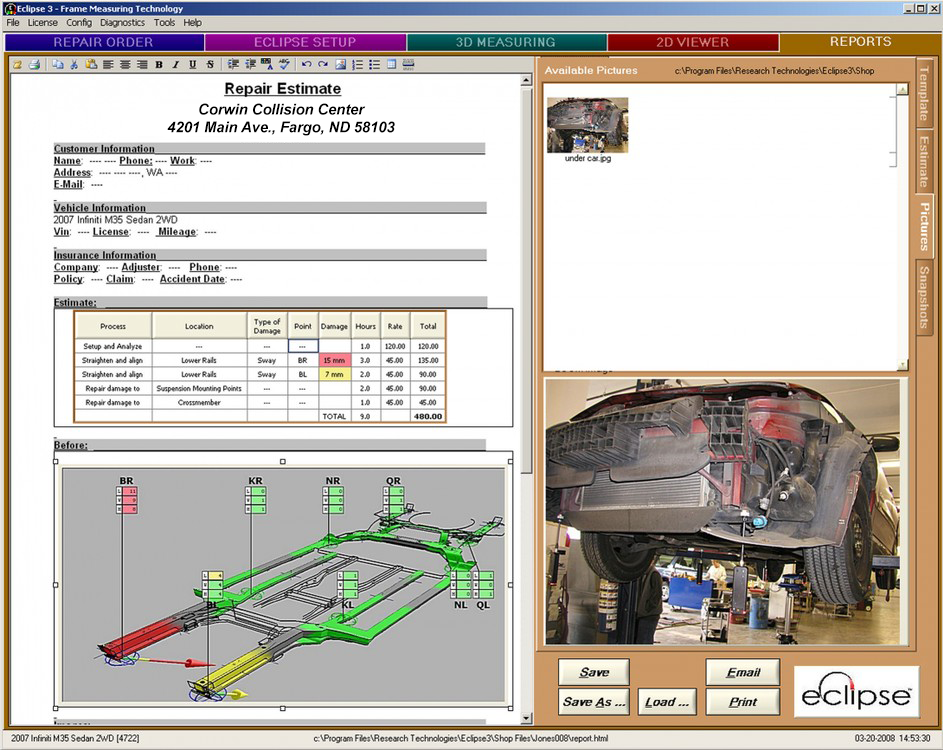Toggle bold formatting
Image resolution: width=943 pixels, height=750 pixels.
point(159,65)
